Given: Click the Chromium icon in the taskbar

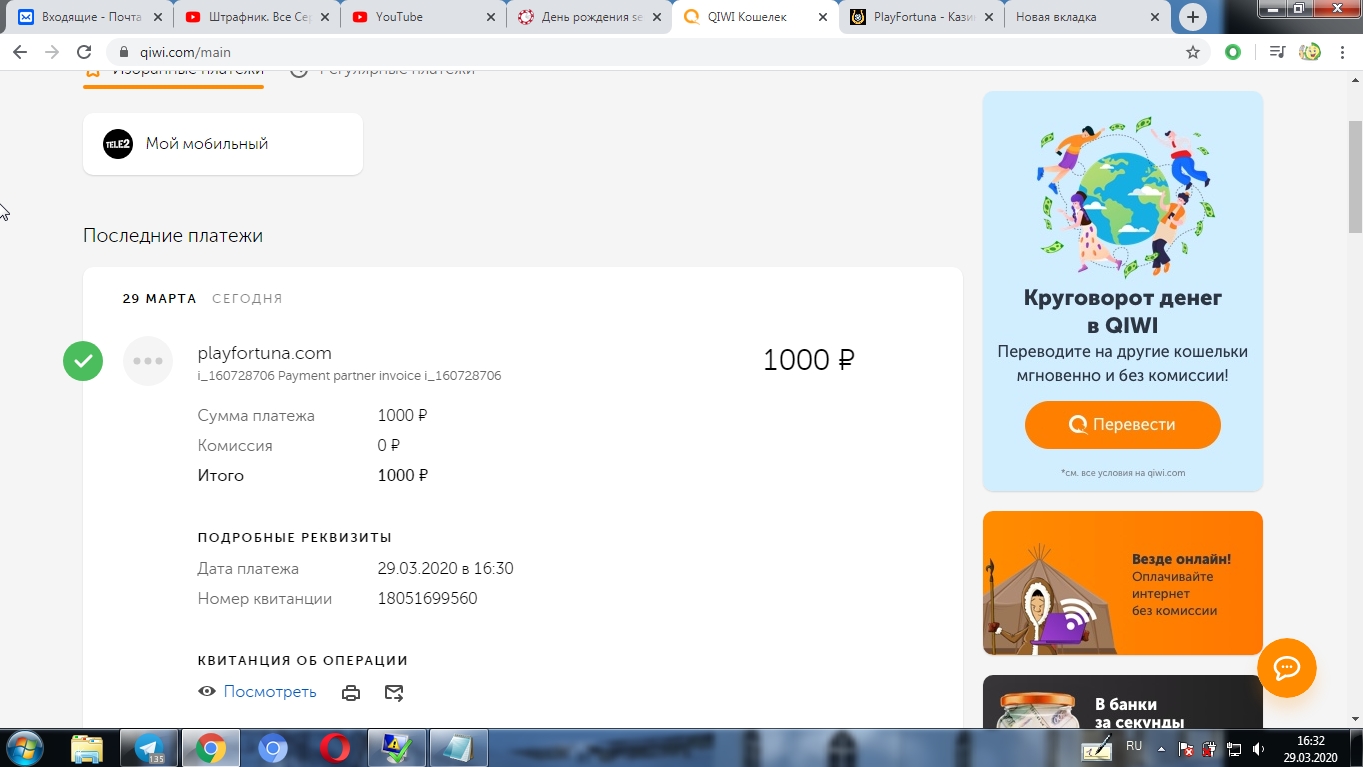Looking at the screenshot, I should coord(273,748).
